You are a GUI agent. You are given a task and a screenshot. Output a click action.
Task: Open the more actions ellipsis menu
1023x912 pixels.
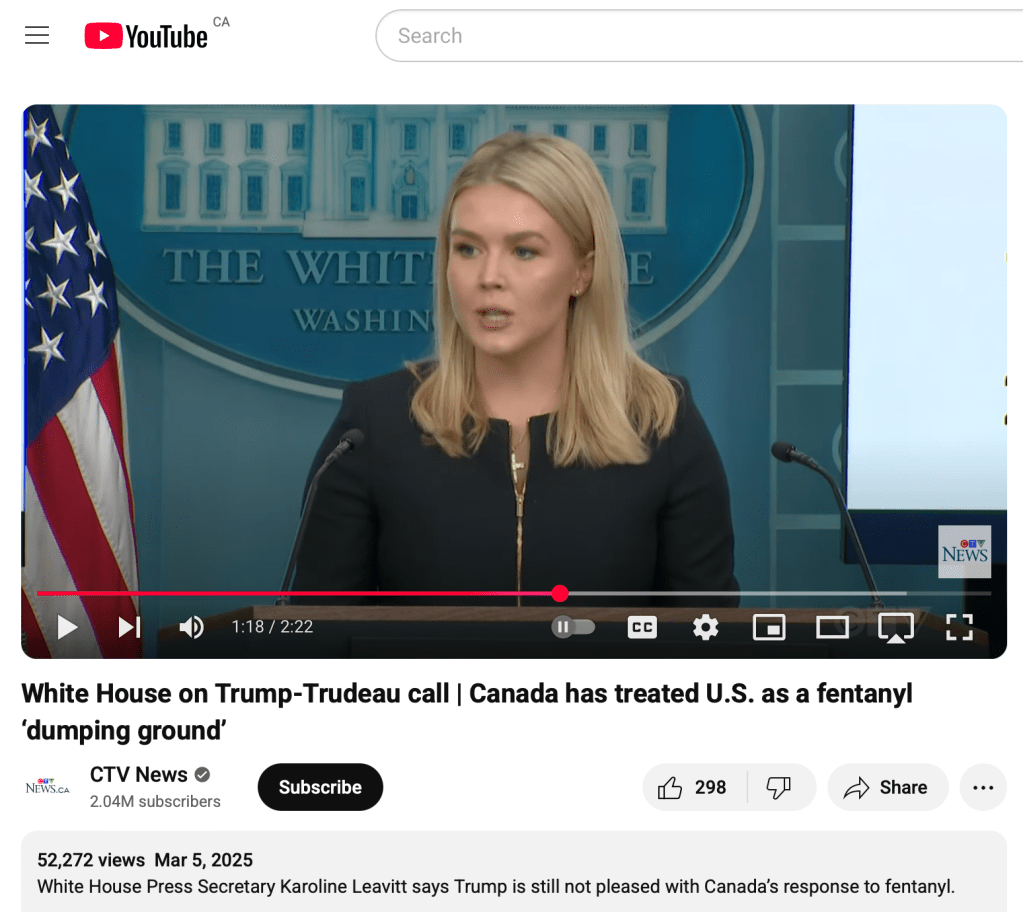983,787
